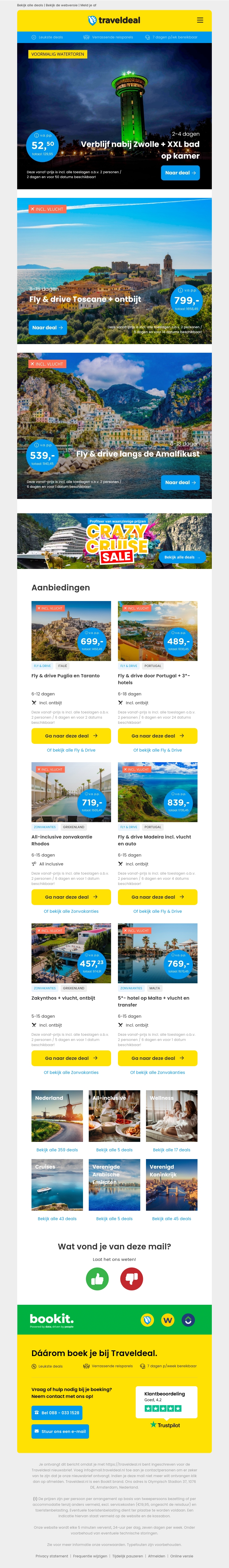Select the Wellness category thumbnail
Image resolution: width=229 pixels, height=1568 pixels.
tap(172, 1116)
